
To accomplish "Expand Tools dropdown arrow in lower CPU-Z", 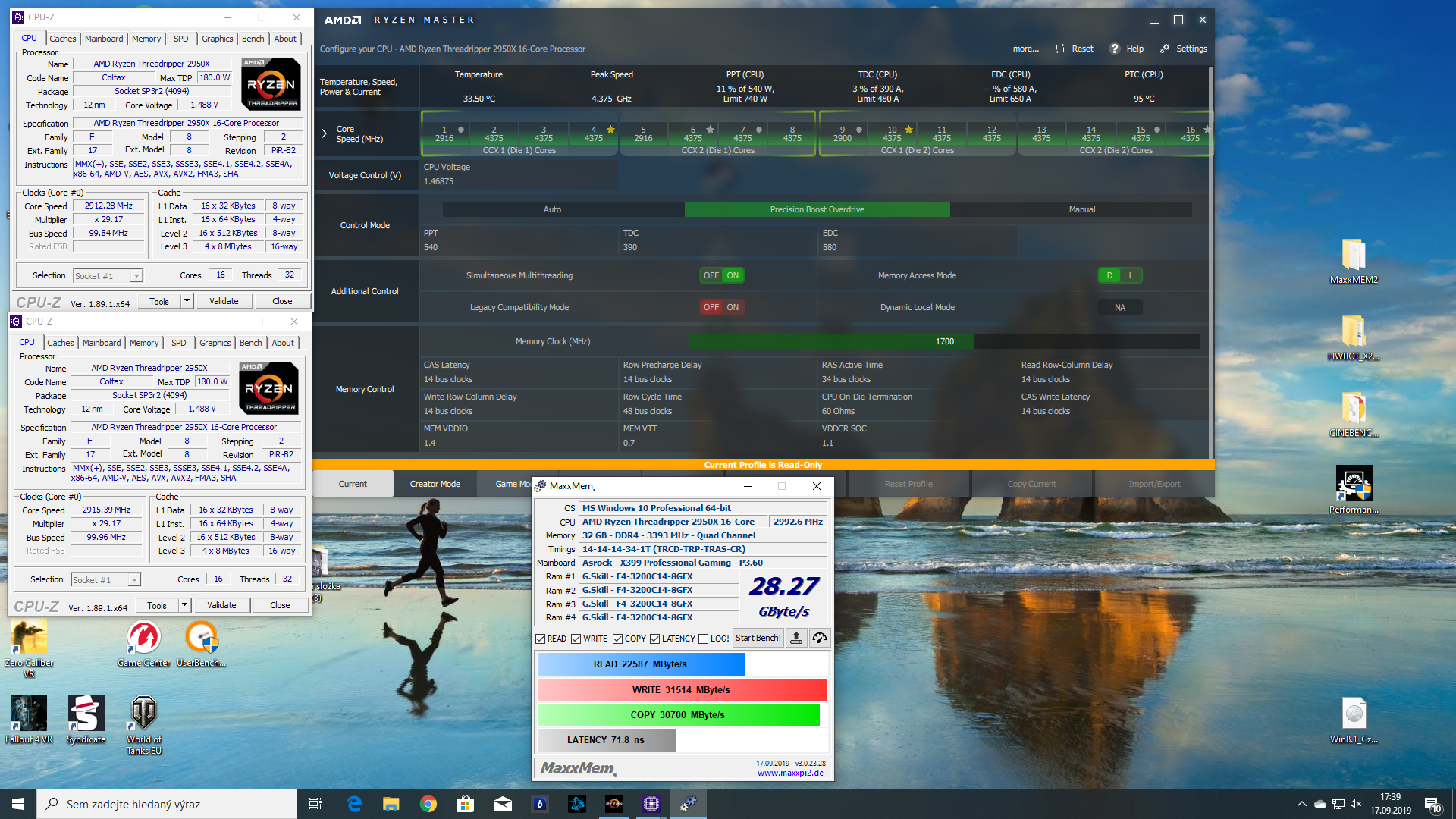I will (184, 605).
